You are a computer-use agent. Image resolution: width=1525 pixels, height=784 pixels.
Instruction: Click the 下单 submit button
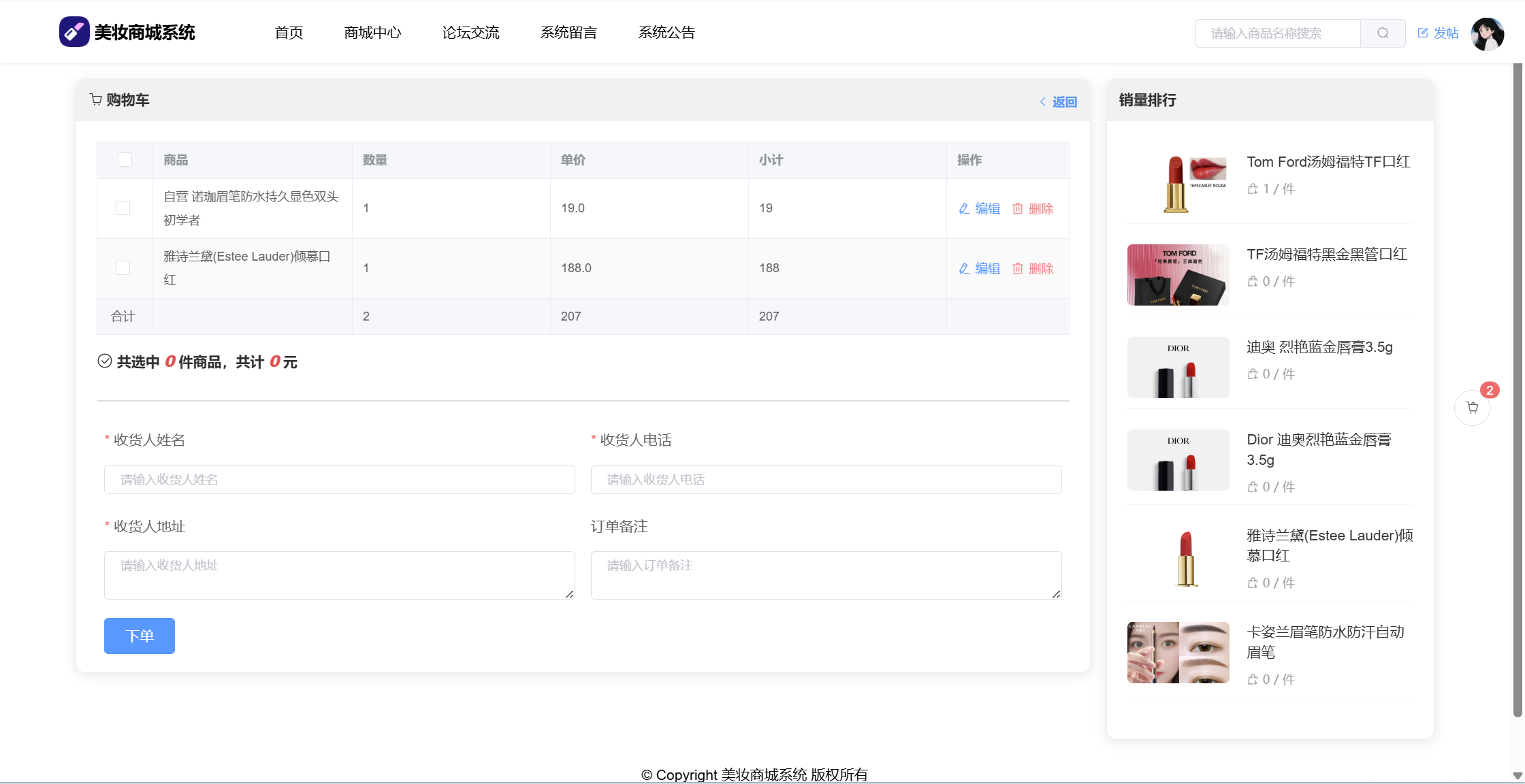click(140, 636)
